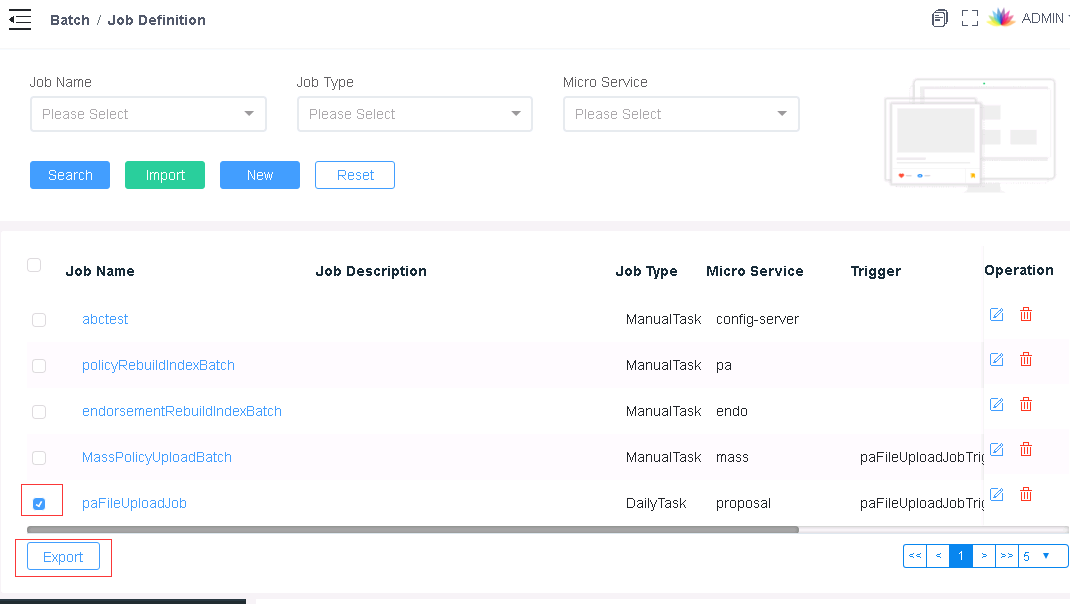Select the endorsementRebuildIndexBatch row checkbox
This screenshot has width=1070, height=604.
coord(38,411)
